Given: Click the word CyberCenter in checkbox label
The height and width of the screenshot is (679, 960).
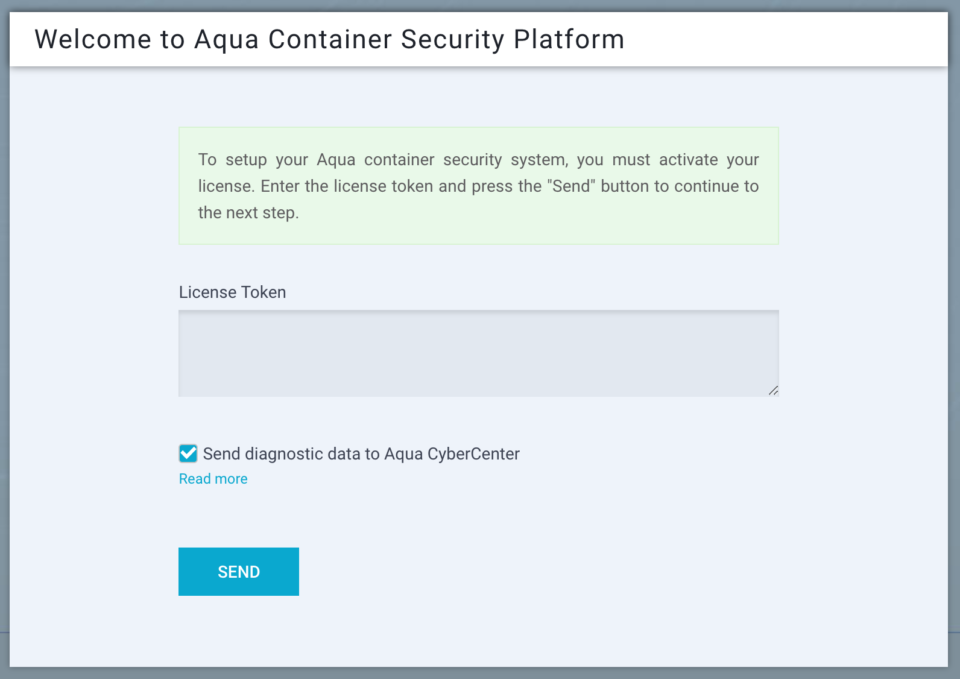Looking at the screenshot, I should point(475,453).
